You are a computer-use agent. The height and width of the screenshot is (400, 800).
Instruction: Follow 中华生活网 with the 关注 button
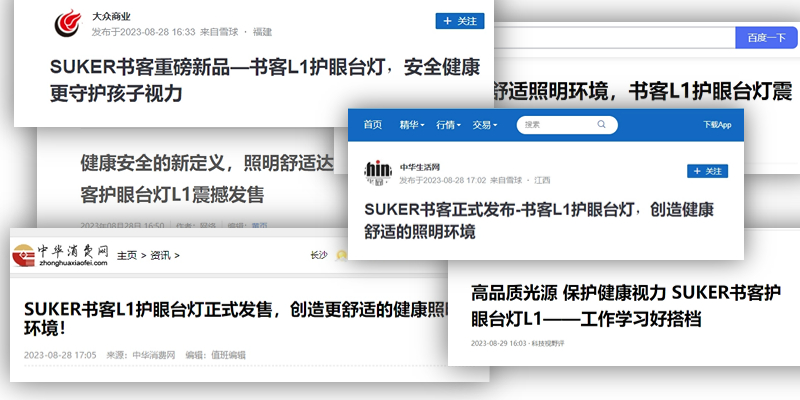[707, 171]
